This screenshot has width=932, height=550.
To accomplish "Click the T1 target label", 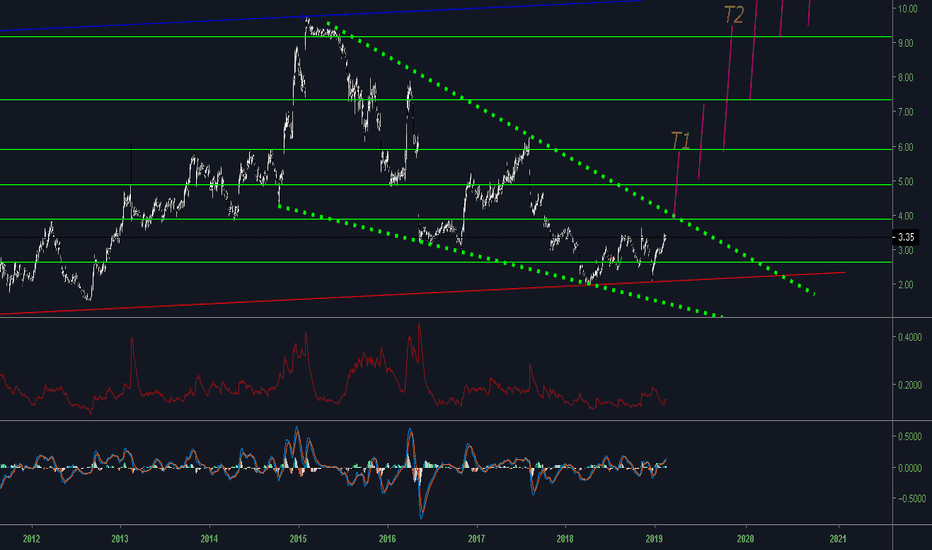I will coord(681,141).
